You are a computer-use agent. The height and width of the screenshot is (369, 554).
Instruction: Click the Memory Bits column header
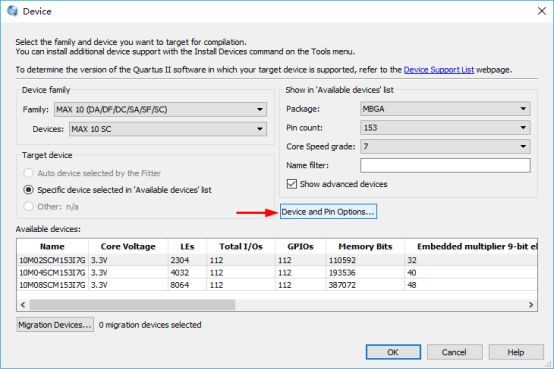[x=365, y=246]
